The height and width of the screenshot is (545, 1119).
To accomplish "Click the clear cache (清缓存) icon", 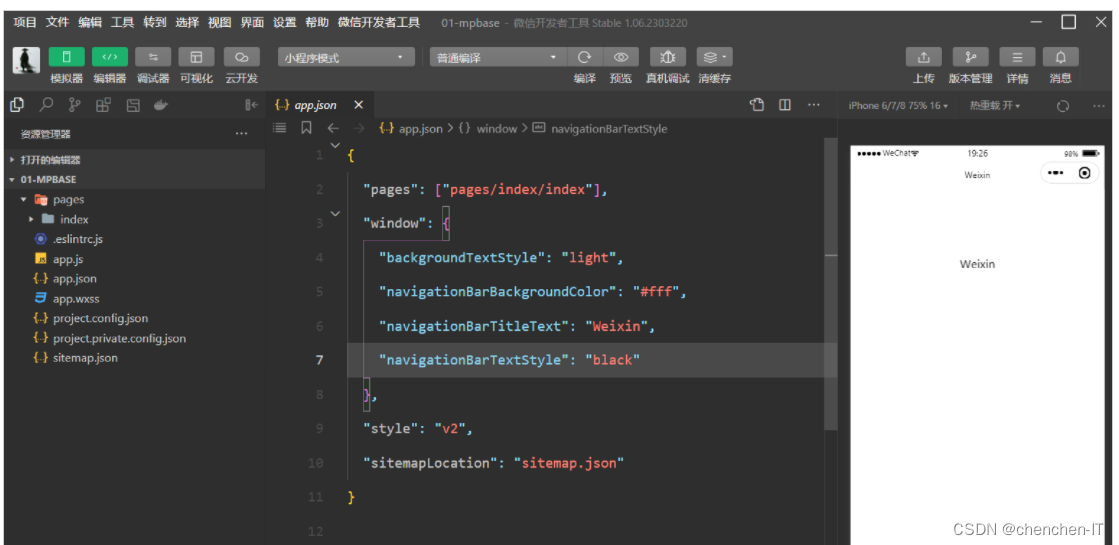I will click(714, 57).
